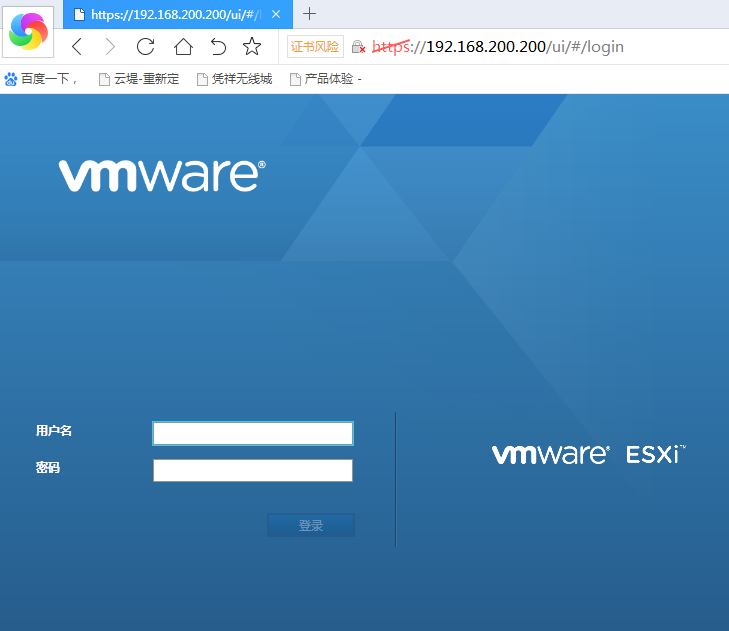Click the 密码 label
The height and width of the screenshot is (631, 729).
48,467
